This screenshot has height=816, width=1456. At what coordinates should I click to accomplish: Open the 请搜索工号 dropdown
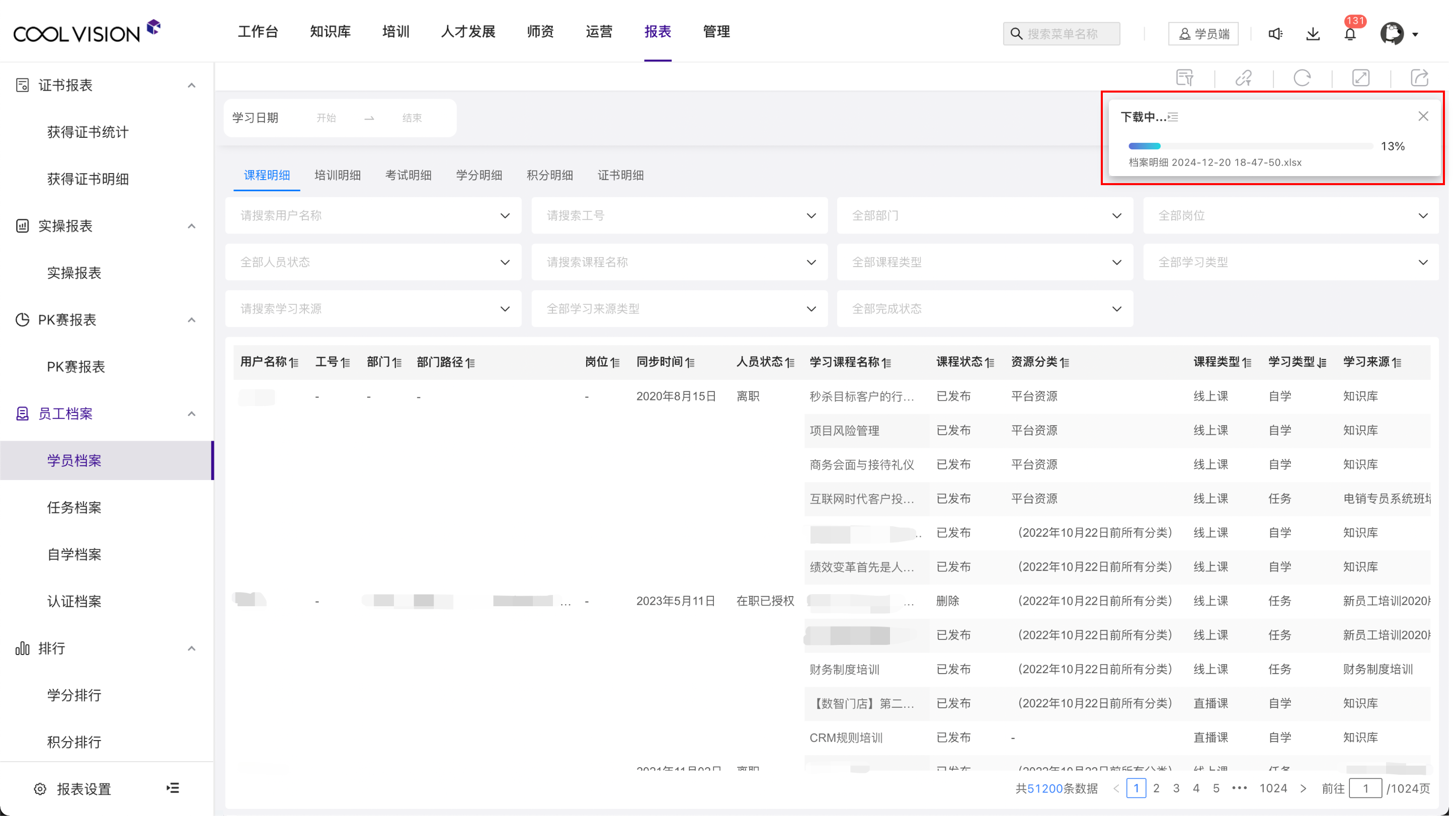(679, 215)
